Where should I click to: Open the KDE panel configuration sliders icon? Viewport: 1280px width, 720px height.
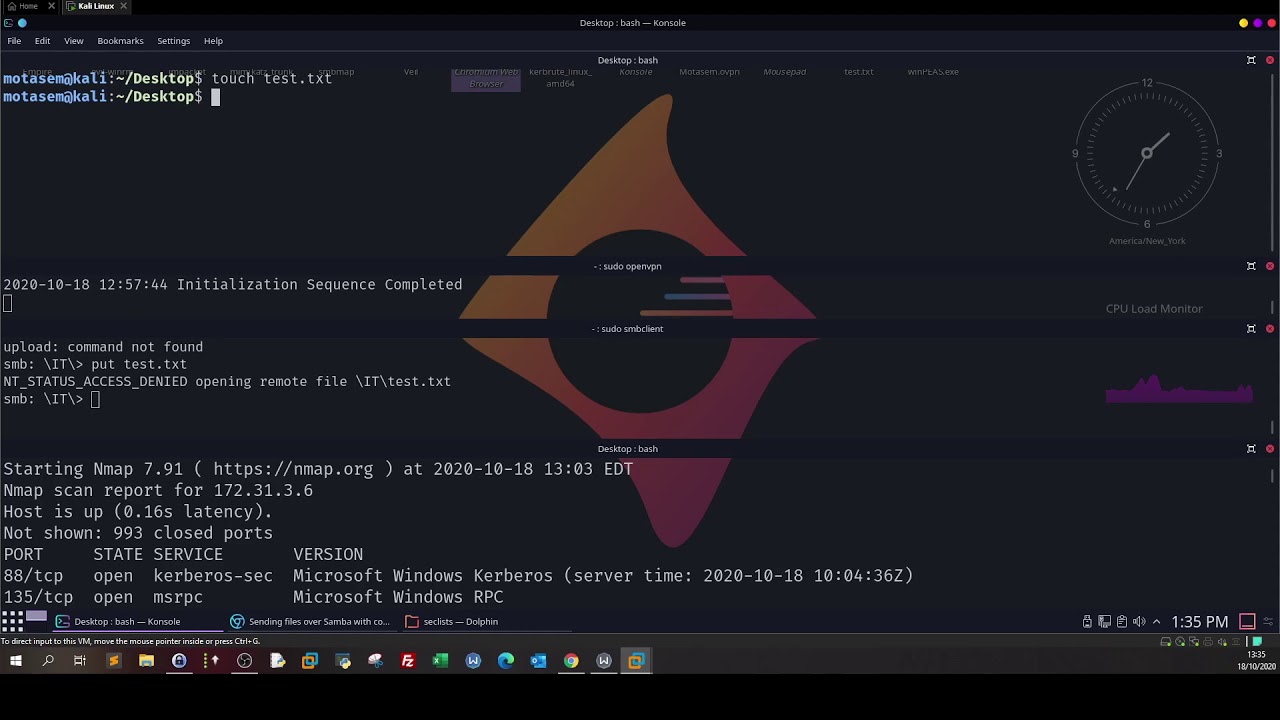tap(1268, 621)
